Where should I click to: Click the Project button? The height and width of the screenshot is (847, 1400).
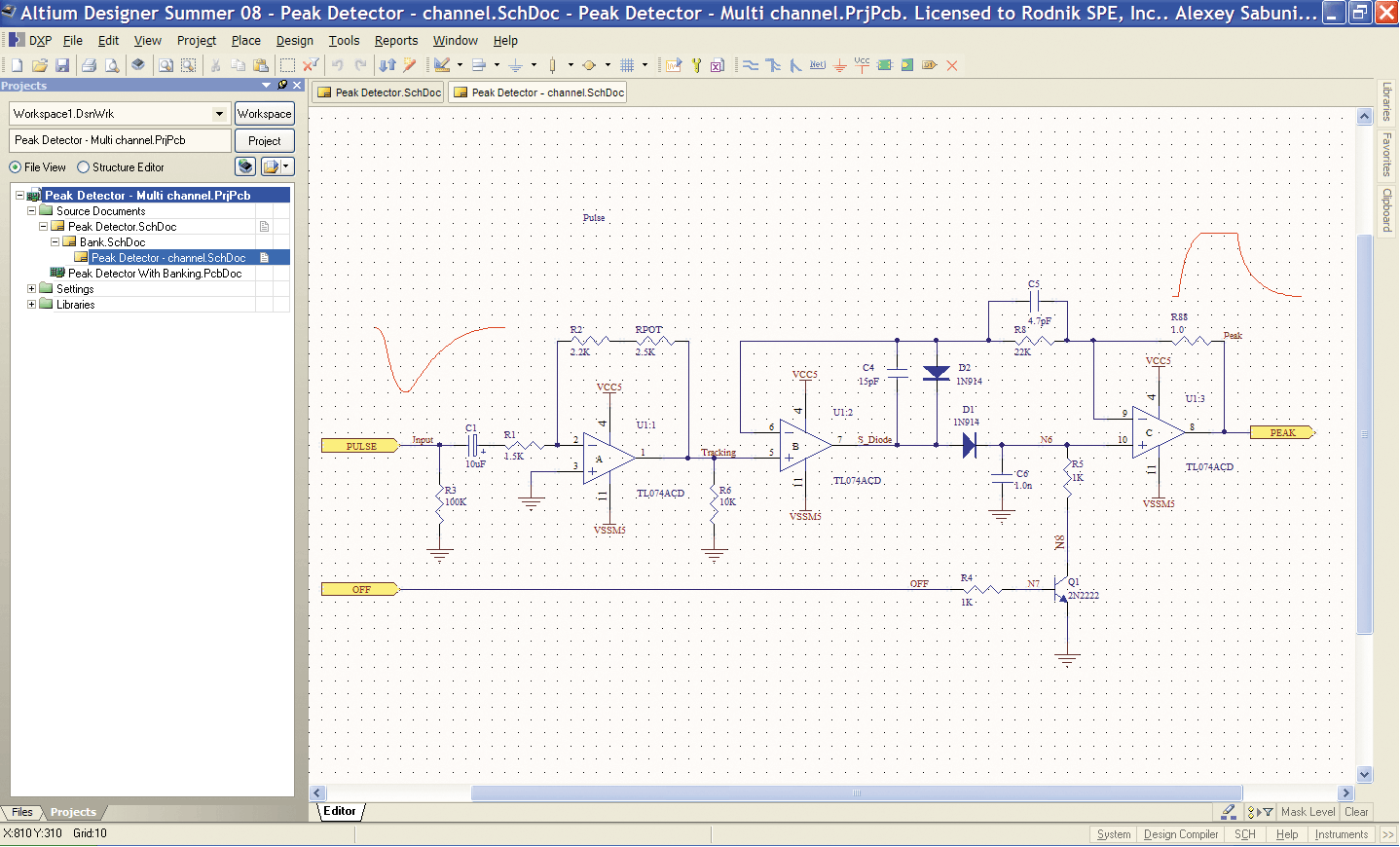point(264,141)
